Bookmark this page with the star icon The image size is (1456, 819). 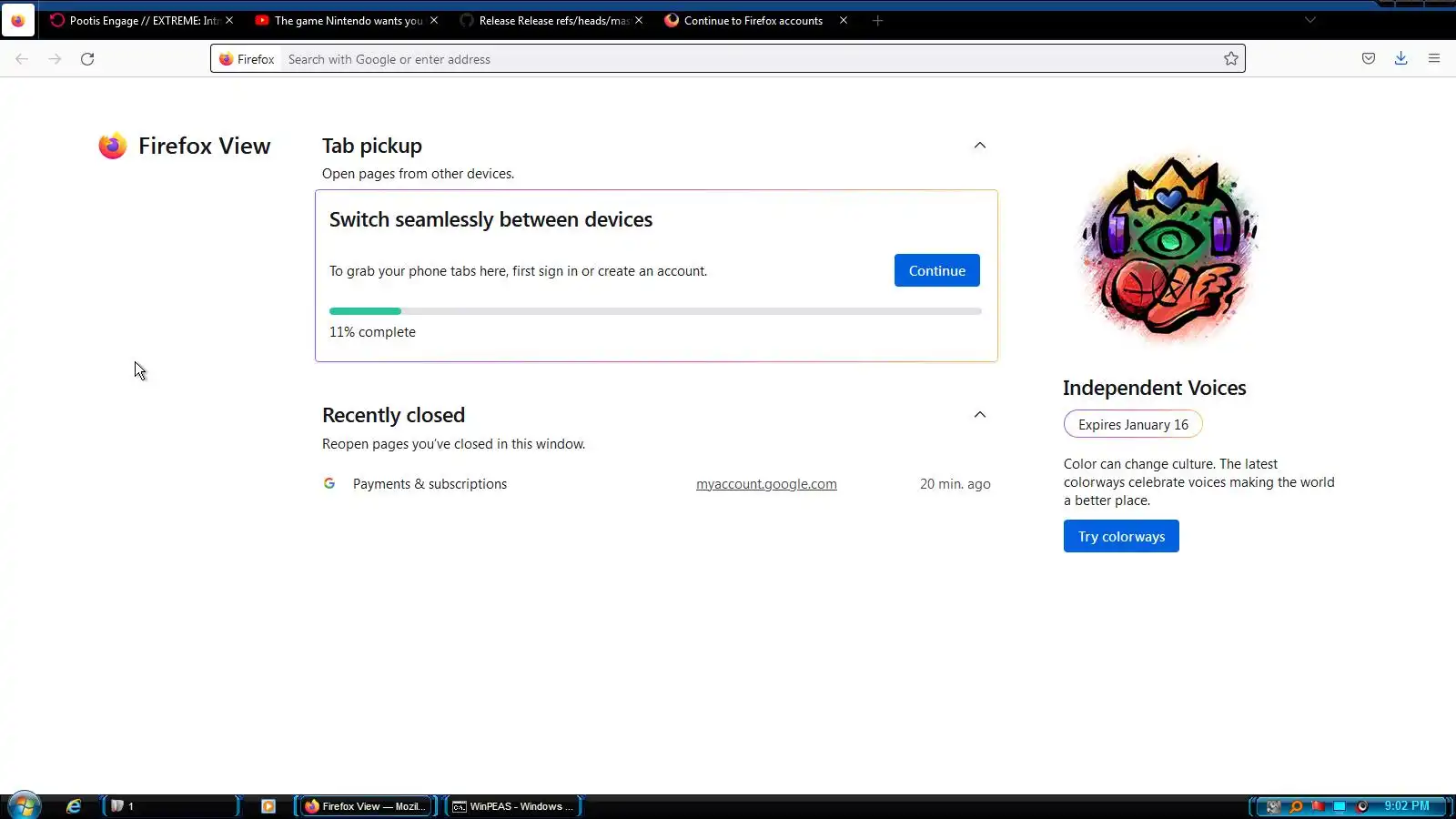pos(1231,59)
